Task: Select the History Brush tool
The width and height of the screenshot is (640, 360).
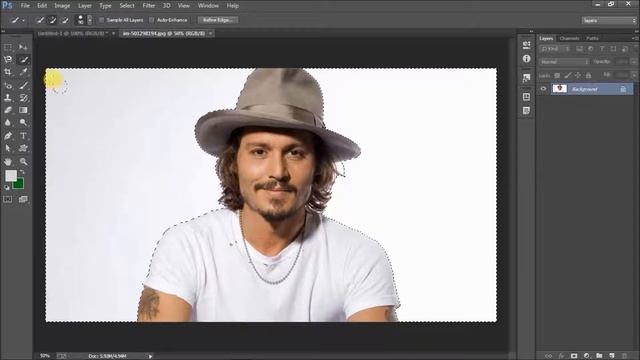Action: point(23,98)
